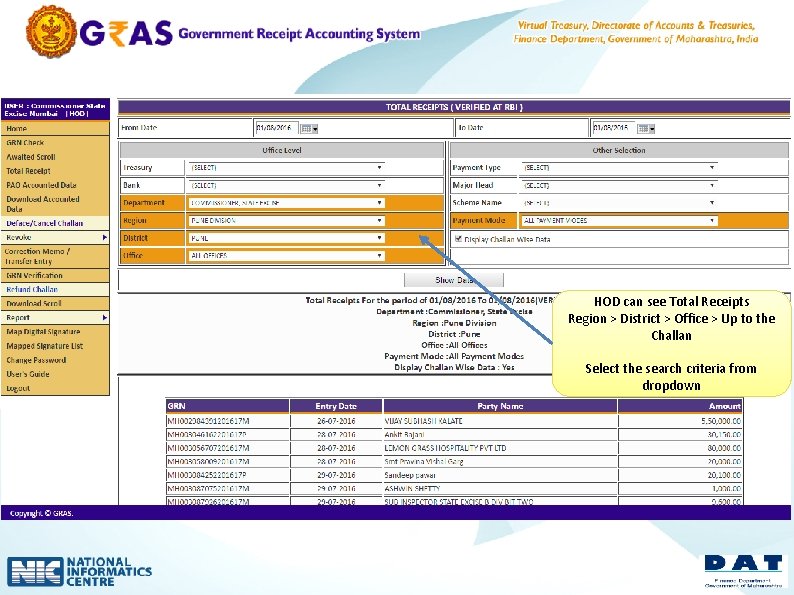Screen dimensions: 794x595
Task: Click the Show Data button
Action: (454, 280)
